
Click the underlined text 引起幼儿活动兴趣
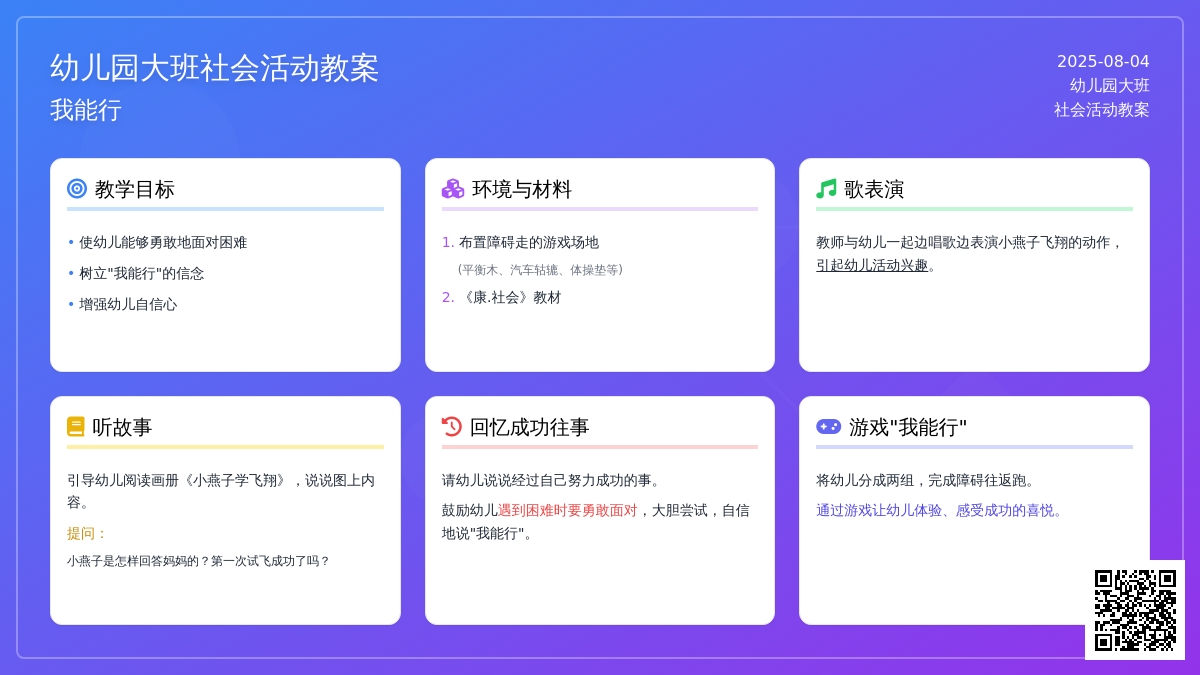(x=872, y=265)
